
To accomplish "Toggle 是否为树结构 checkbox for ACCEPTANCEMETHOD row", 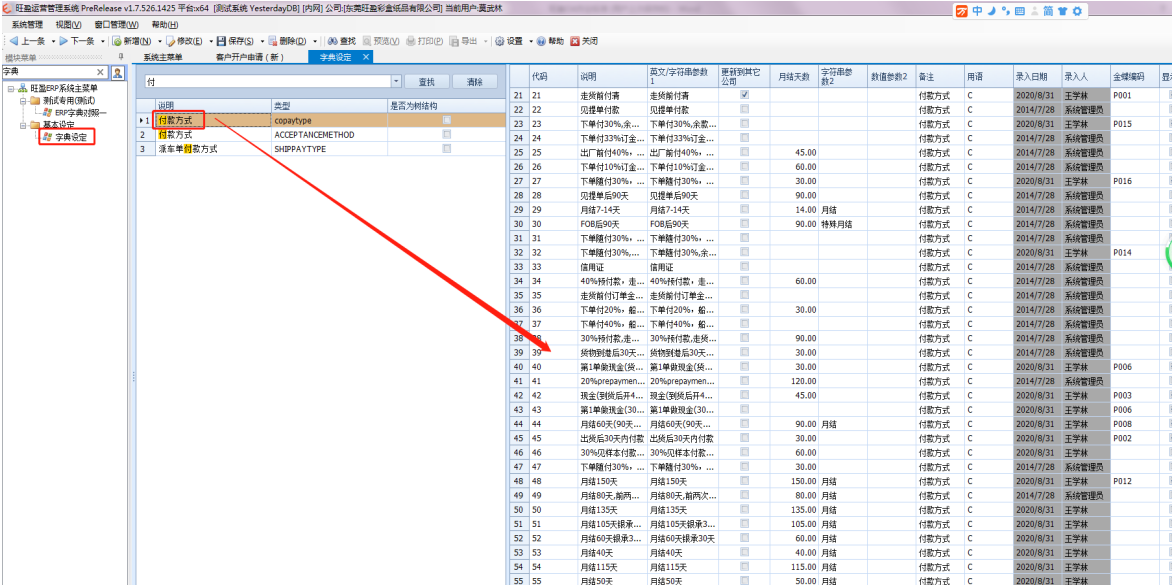I will point(447,135).
